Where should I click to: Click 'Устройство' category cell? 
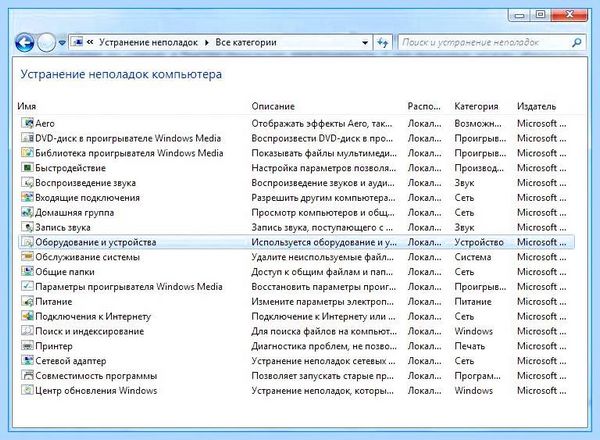[x=479, y=242]
